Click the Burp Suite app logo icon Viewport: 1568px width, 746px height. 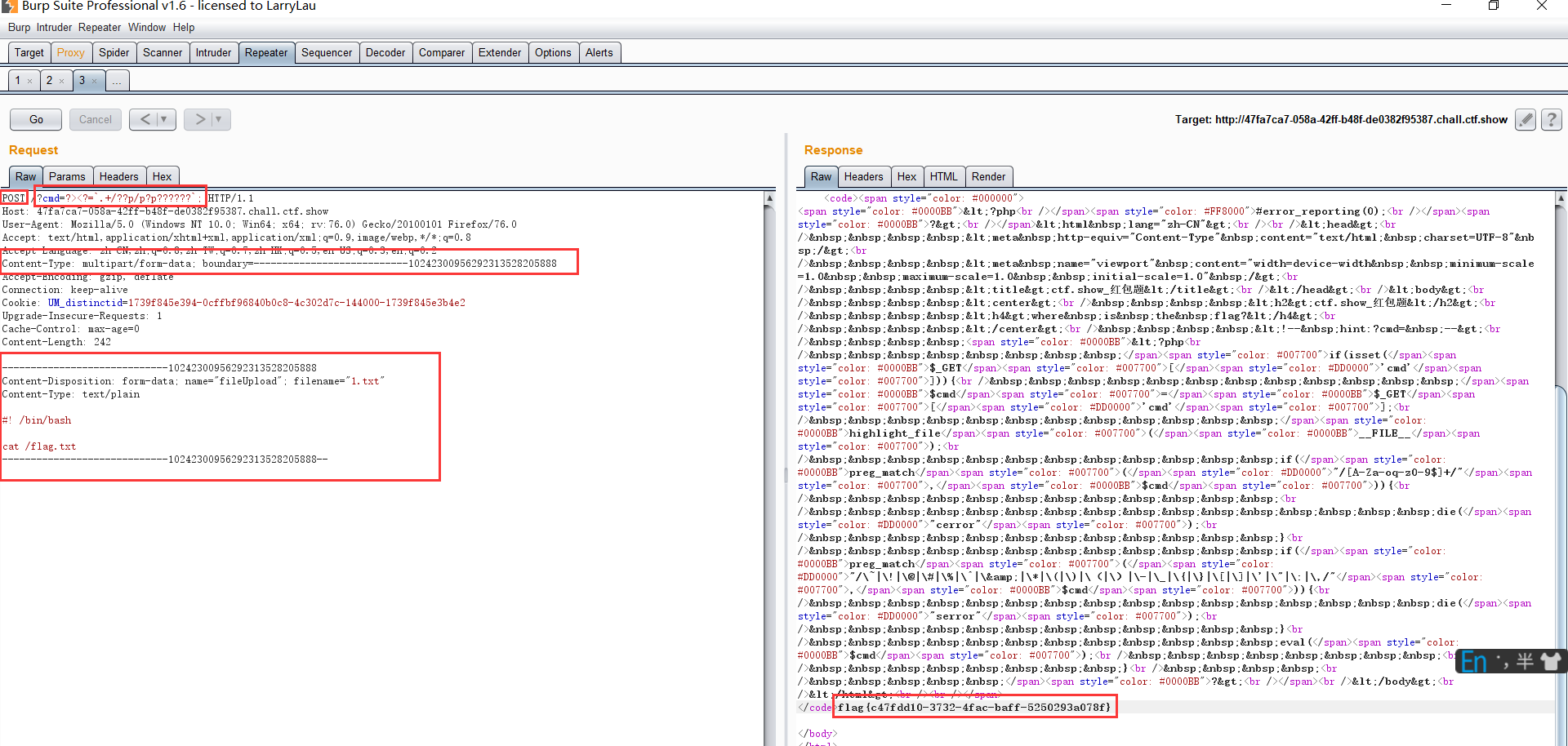9,6
